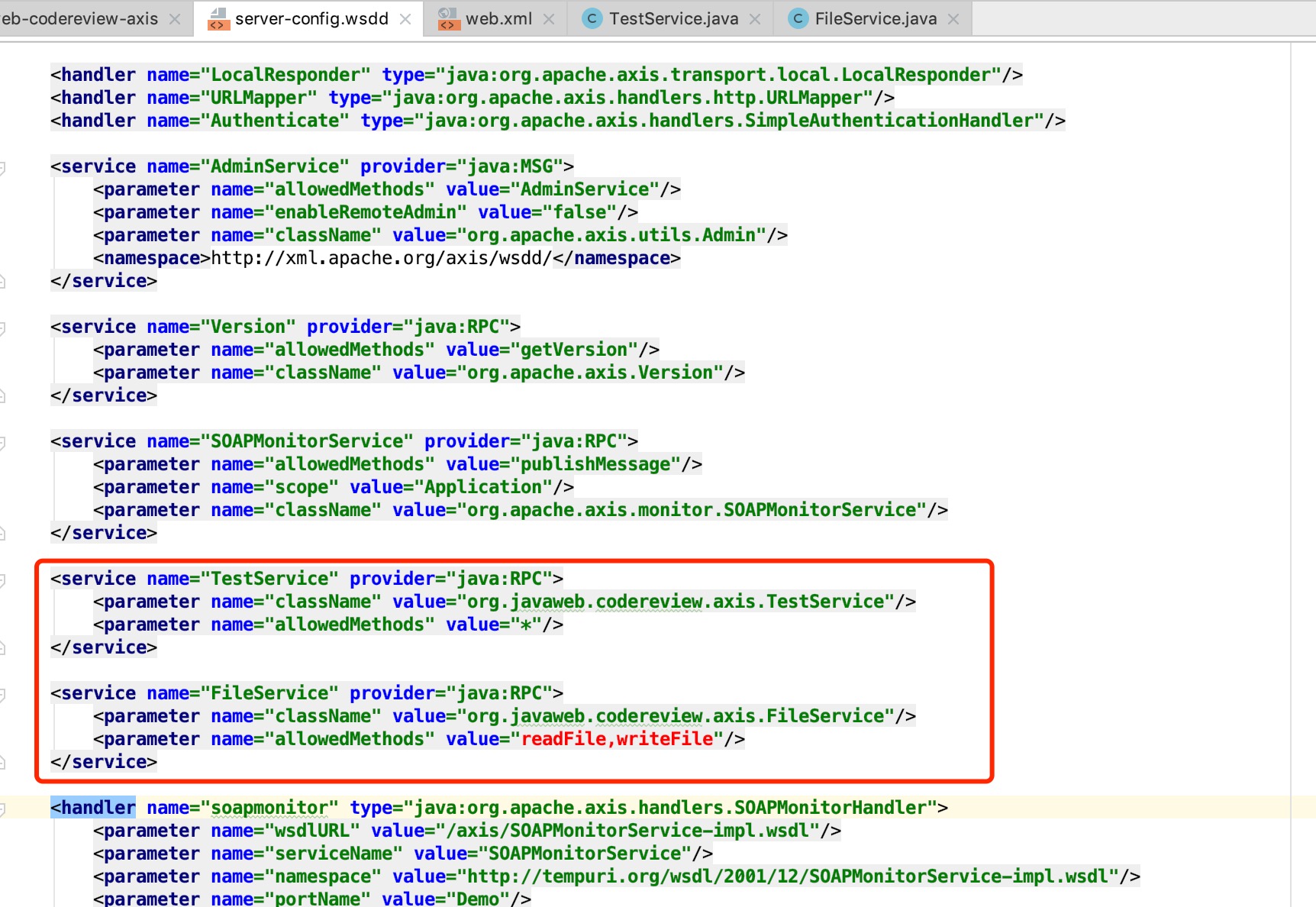1316x907 pixels.
Task: Close the web.xml tab
Action: tap(549, 19)
